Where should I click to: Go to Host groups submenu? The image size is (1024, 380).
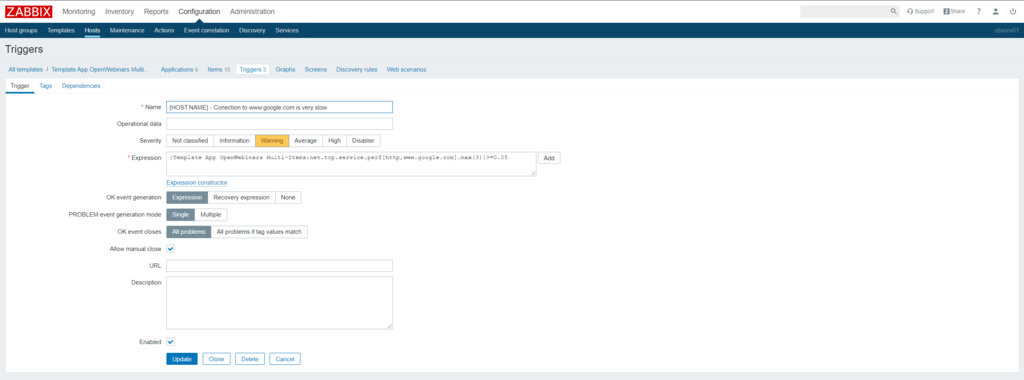click(21, 30)
